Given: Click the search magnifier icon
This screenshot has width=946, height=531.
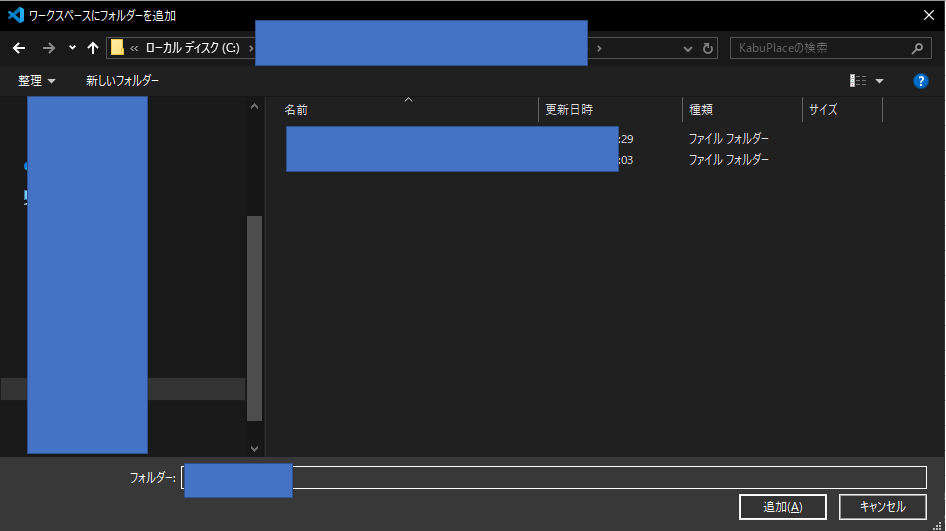Looking at the screenshot, I should [917, 48].
